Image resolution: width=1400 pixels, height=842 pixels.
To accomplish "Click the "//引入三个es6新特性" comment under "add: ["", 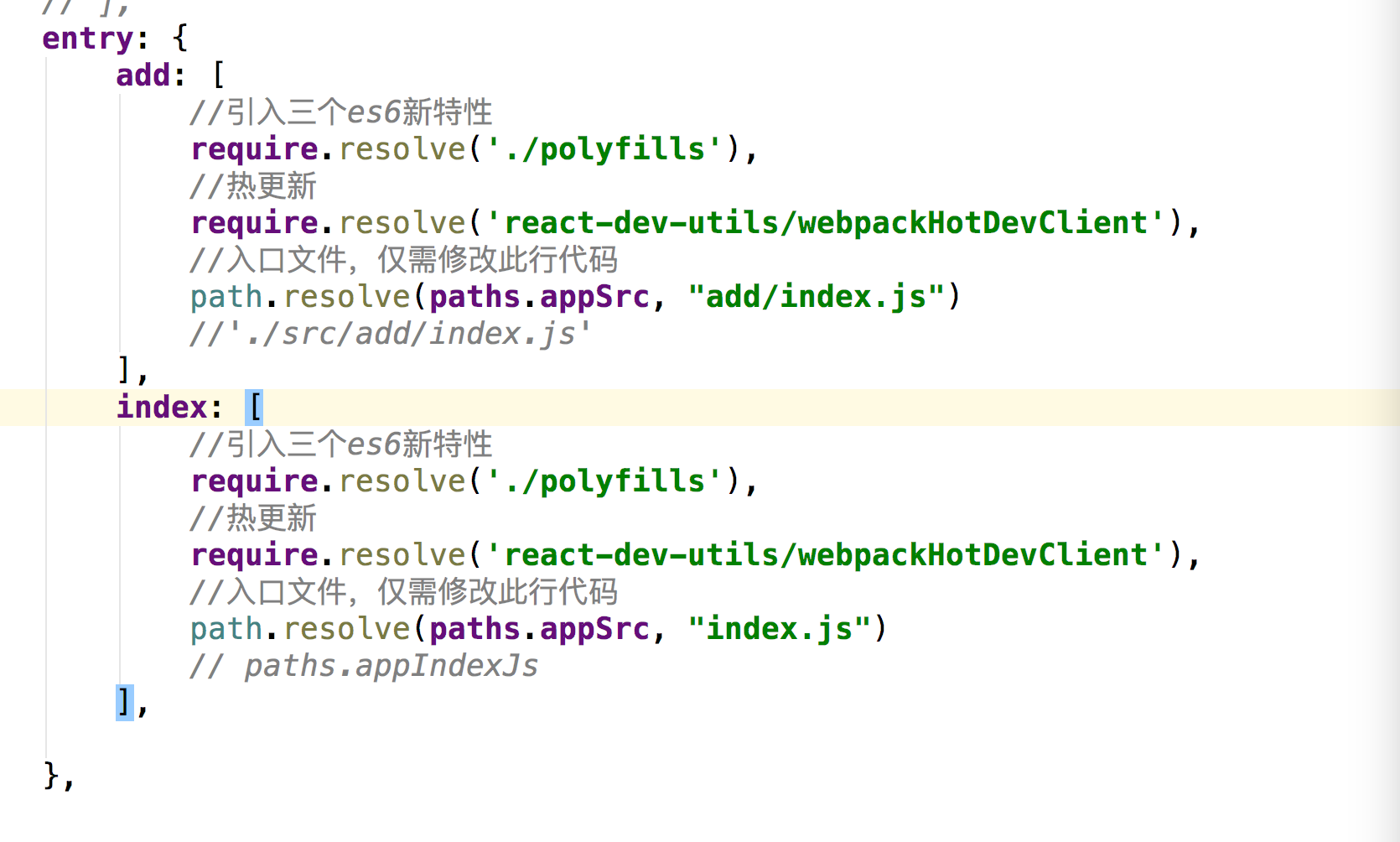I will click(x=341, y=112).
